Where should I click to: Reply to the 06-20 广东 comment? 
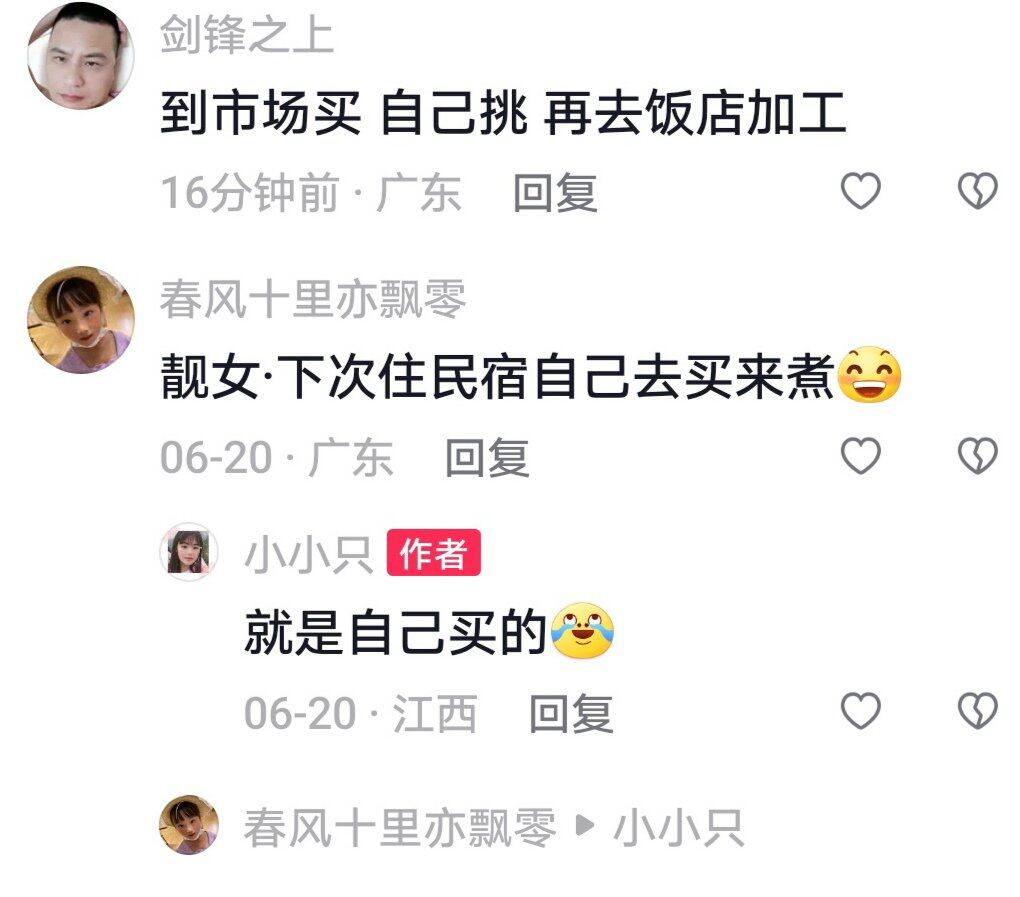(487, 458)
